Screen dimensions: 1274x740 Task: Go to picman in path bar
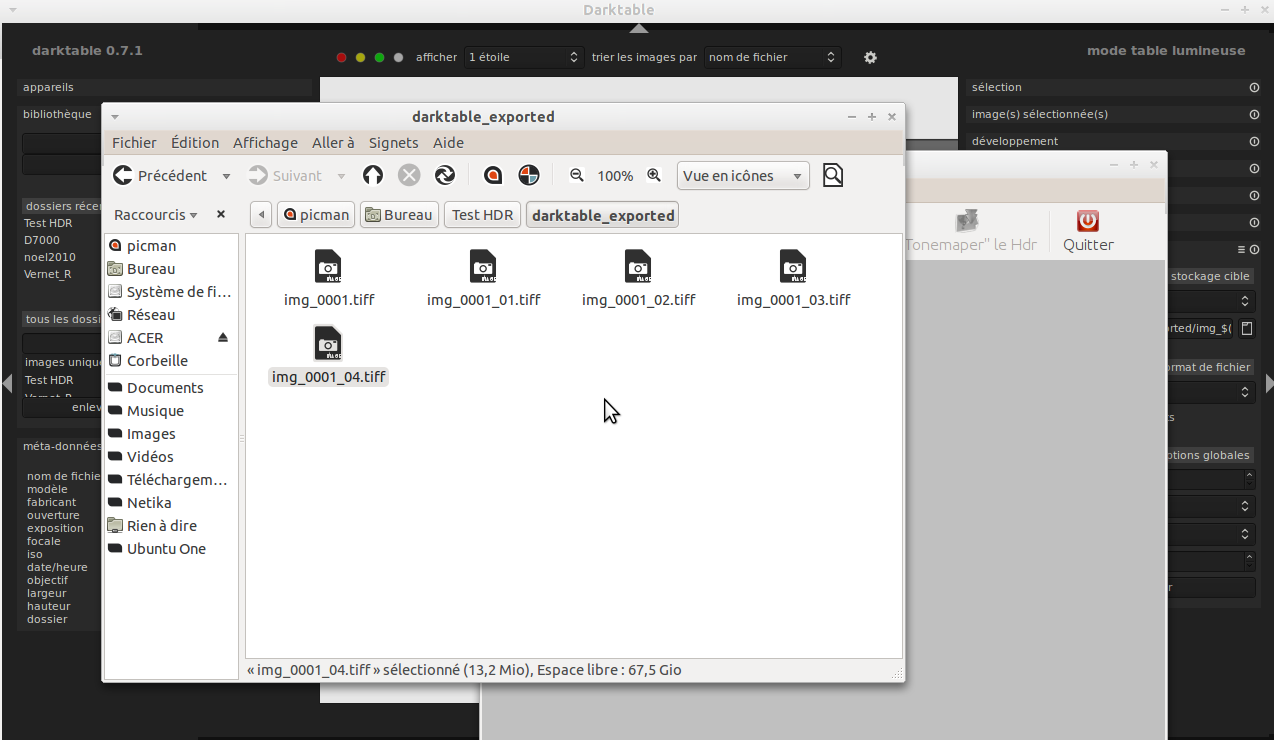[x=316, y=214]
